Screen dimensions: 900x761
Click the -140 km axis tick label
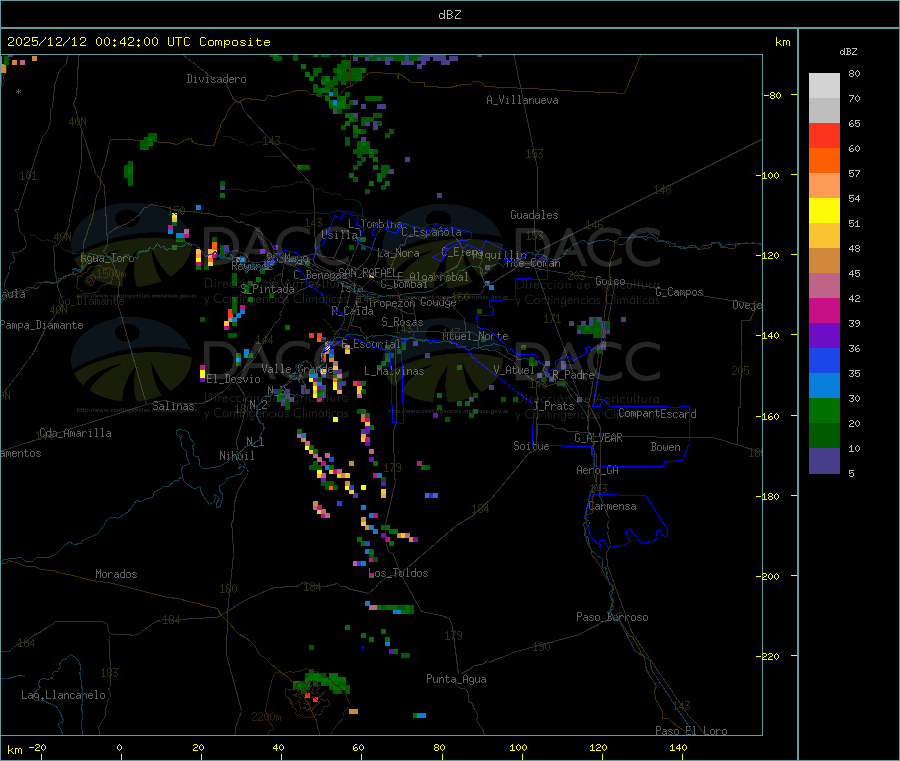pos(769,336)
